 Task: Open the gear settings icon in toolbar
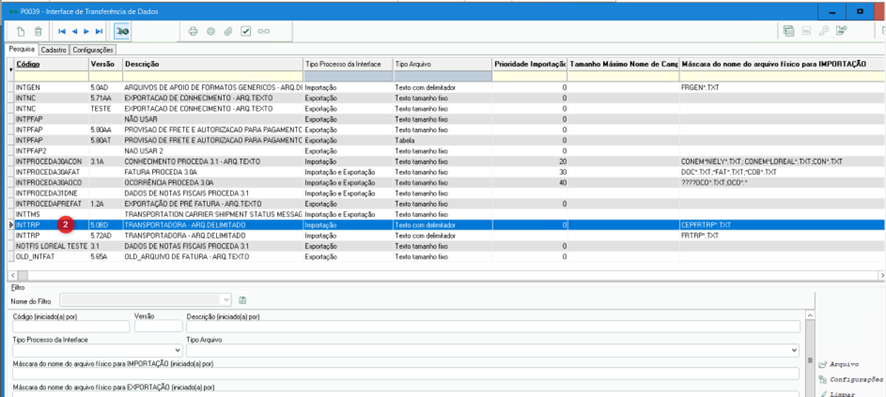(x=211, y=32)
